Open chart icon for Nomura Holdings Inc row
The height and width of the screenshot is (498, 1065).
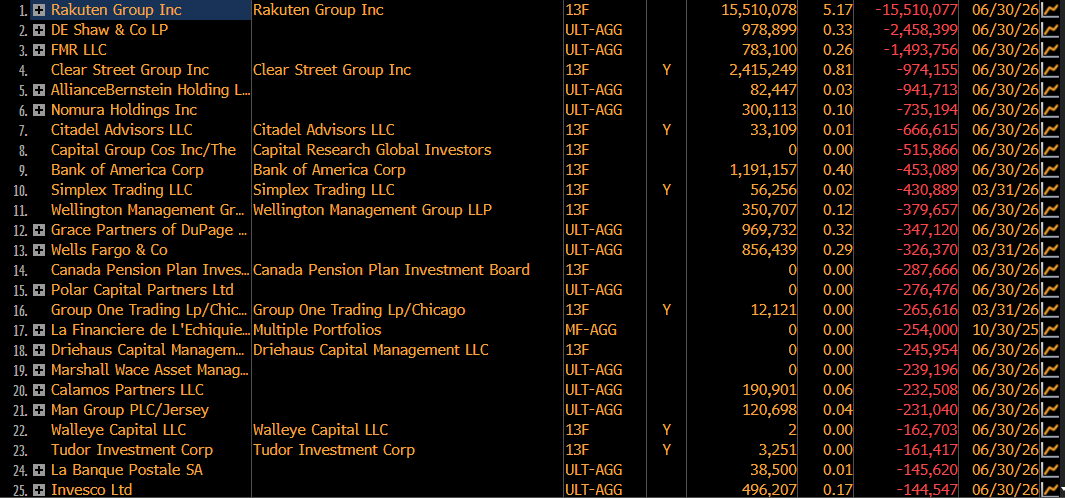(x=1050, y=110)
